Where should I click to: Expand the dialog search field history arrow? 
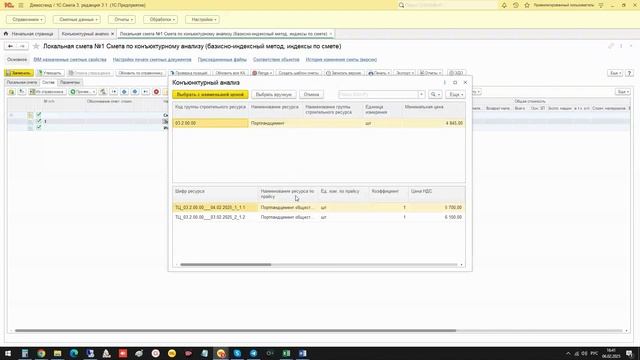[421, 94]
